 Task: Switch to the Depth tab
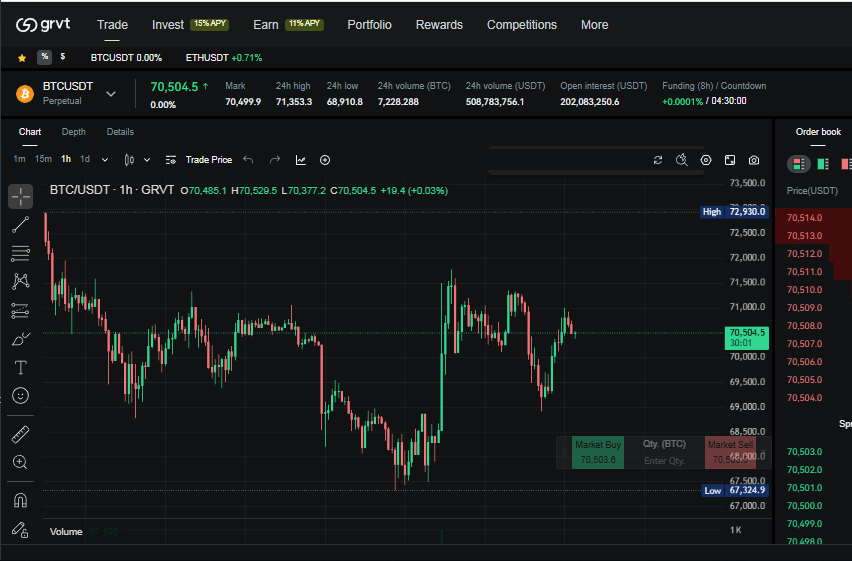[x=73, y=132]
